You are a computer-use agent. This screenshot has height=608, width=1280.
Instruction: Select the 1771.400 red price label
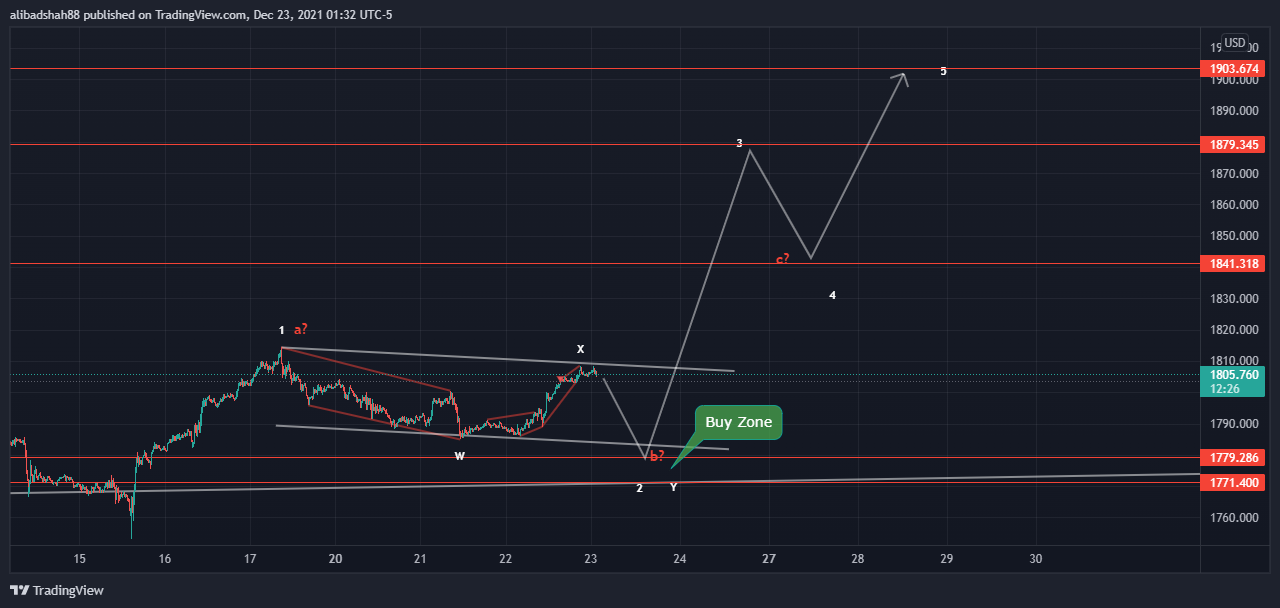pyautogui.click(x=1232, y=483)
